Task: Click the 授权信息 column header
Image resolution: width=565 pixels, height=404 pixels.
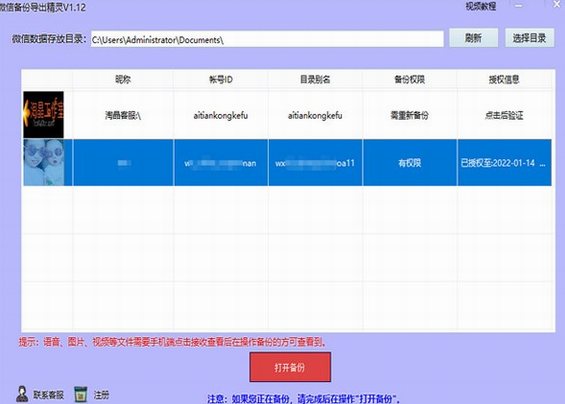Action: 504,79
